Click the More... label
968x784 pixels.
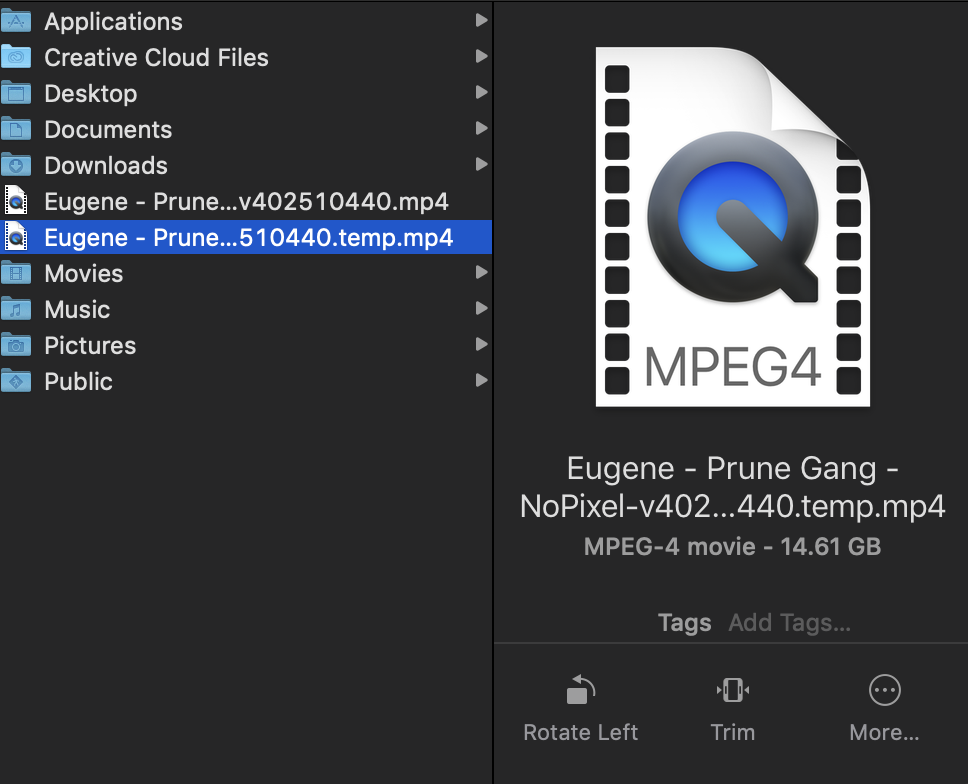pos(885,732)
